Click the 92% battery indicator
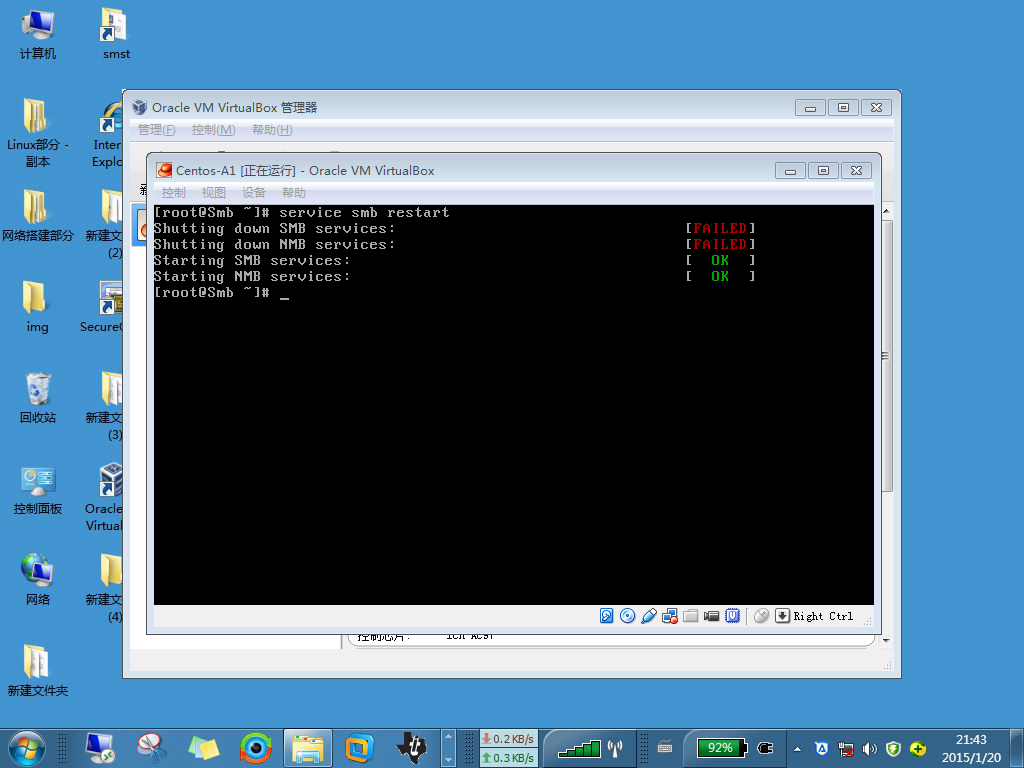The width and height of the screenshot is (1024, 768). click(720, 748)
